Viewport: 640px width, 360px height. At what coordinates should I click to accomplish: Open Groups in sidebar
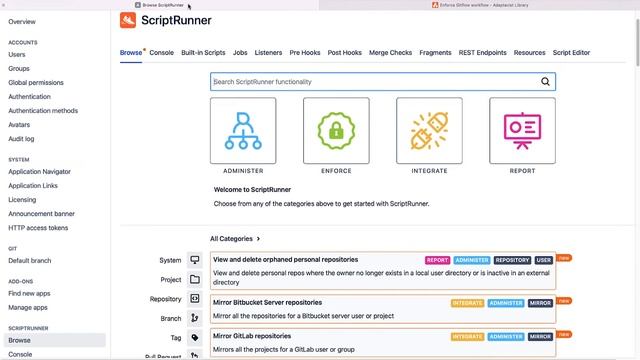pos(19,69)
